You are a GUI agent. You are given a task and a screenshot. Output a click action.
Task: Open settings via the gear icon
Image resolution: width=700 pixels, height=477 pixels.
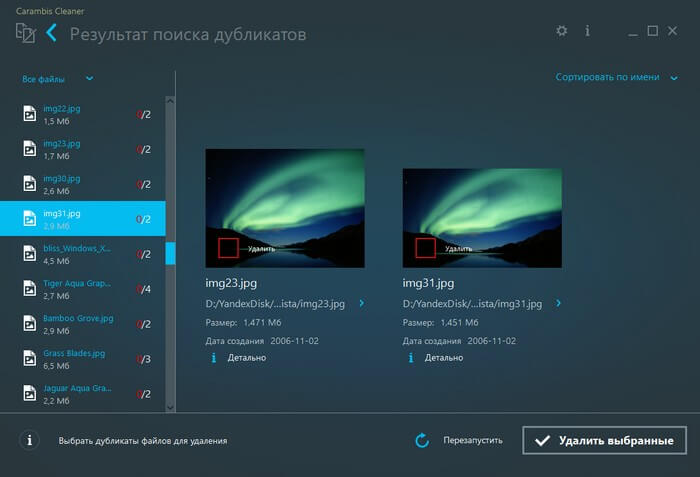tap(562, 31)
